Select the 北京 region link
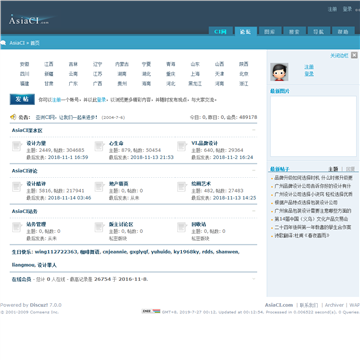This screenshot has height=360, width=360. 244,74
